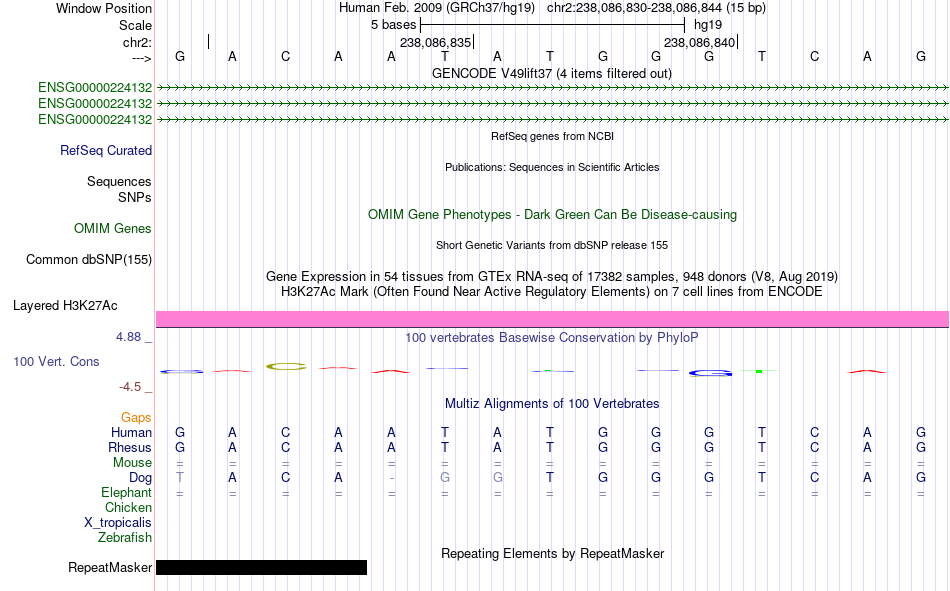
Task: Select the Scale label on the left
Action: tap(135, 25)
